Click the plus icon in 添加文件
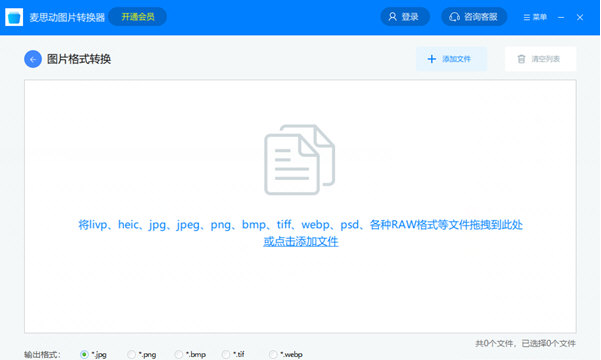 pyautogui.click(x=432, y=59)
